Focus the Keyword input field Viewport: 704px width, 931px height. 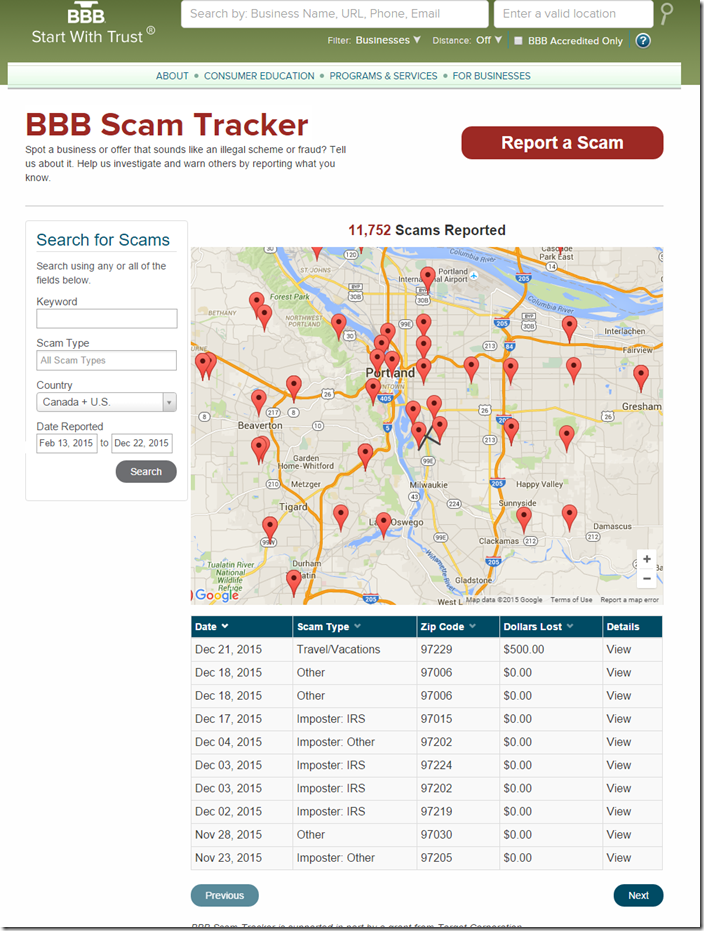(x=106, y=319)
